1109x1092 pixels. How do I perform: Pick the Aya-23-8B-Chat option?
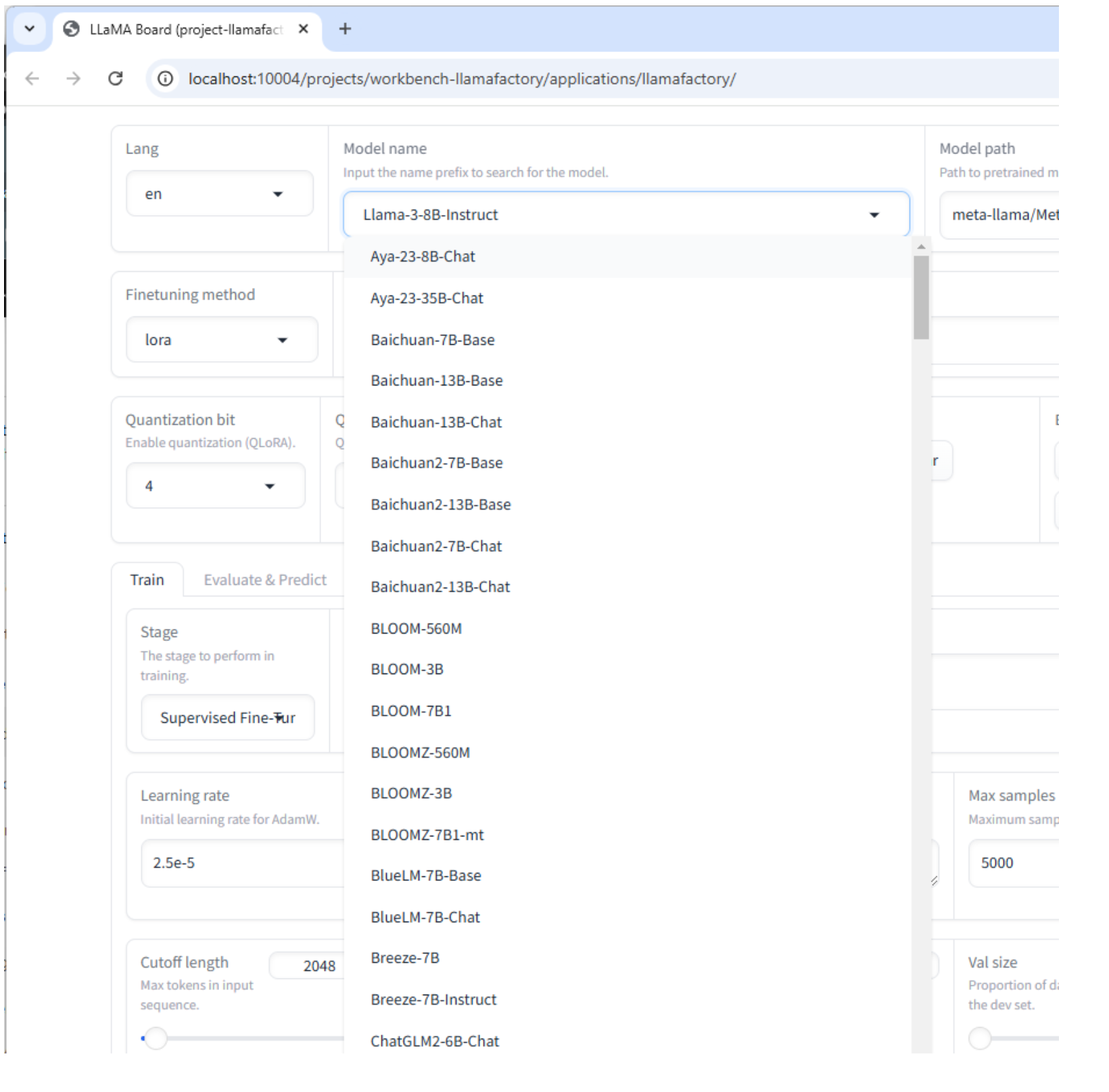[423, 257]
